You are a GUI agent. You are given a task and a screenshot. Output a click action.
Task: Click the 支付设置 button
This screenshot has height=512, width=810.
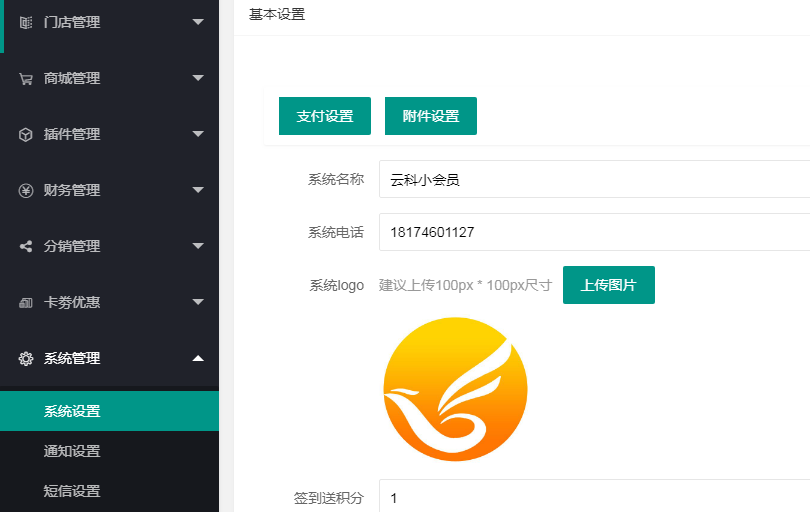(x=325, y=116)
